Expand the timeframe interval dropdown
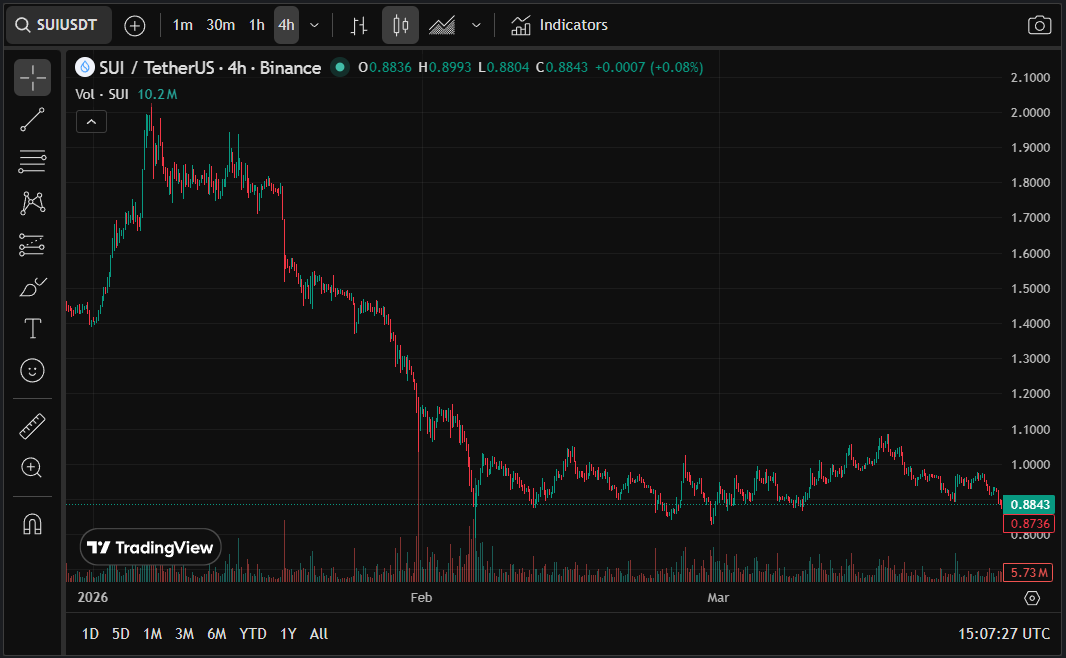The image size is (1066, 658). [314, 25]
